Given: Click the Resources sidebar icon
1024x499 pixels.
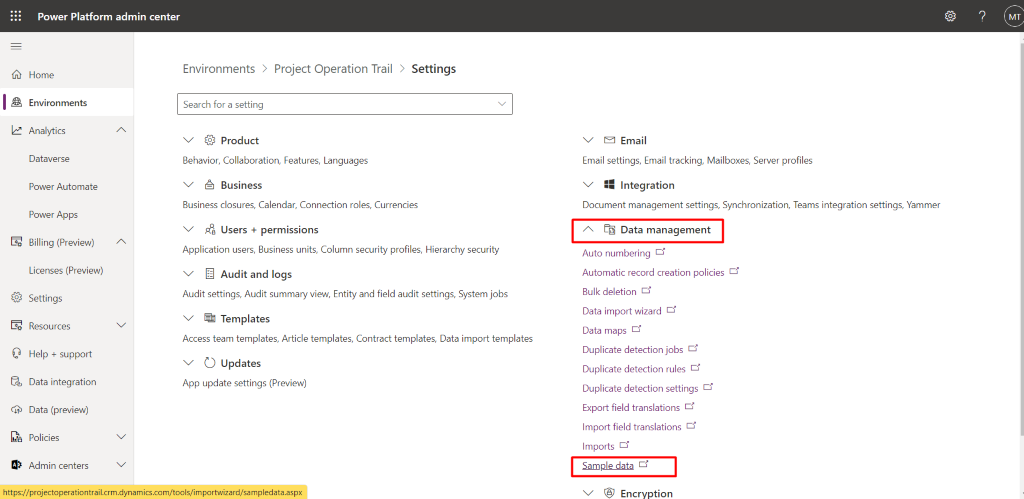Looking at the screenshot, I should (17, 326).
